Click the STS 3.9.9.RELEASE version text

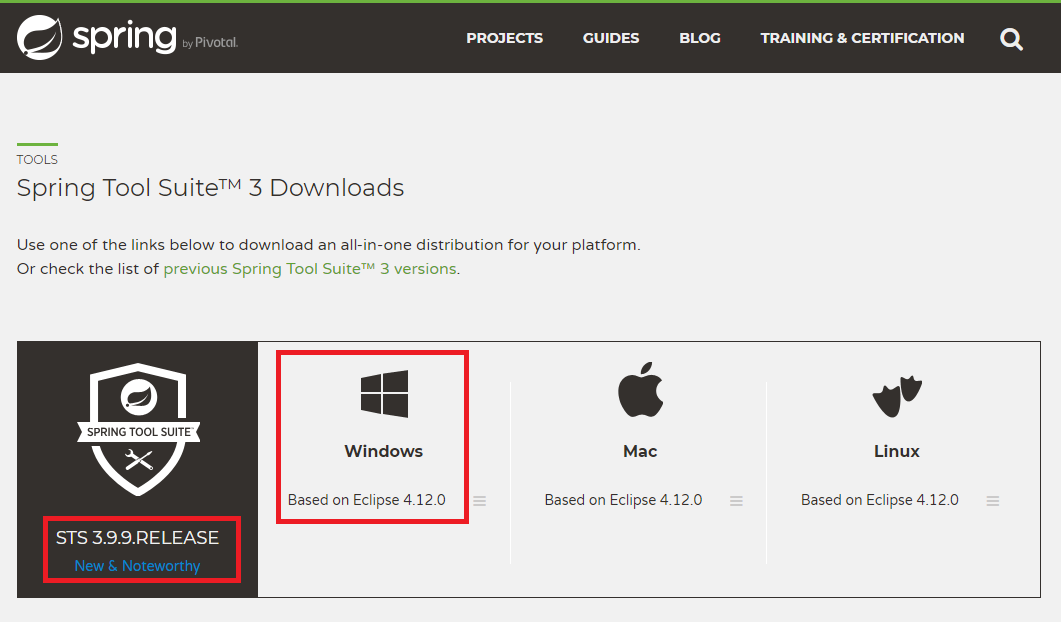(x=137, y=537)
